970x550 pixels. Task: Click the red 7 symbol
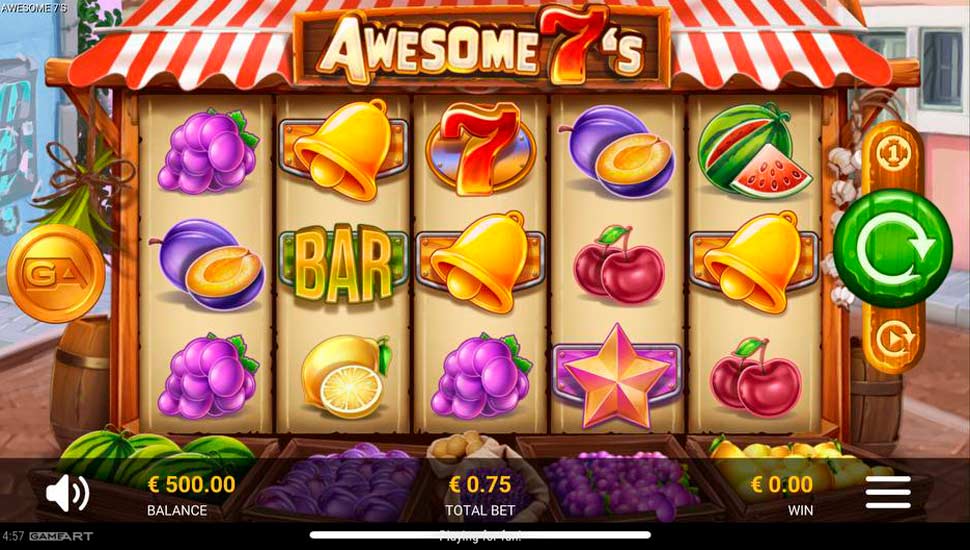pos(481,148)
